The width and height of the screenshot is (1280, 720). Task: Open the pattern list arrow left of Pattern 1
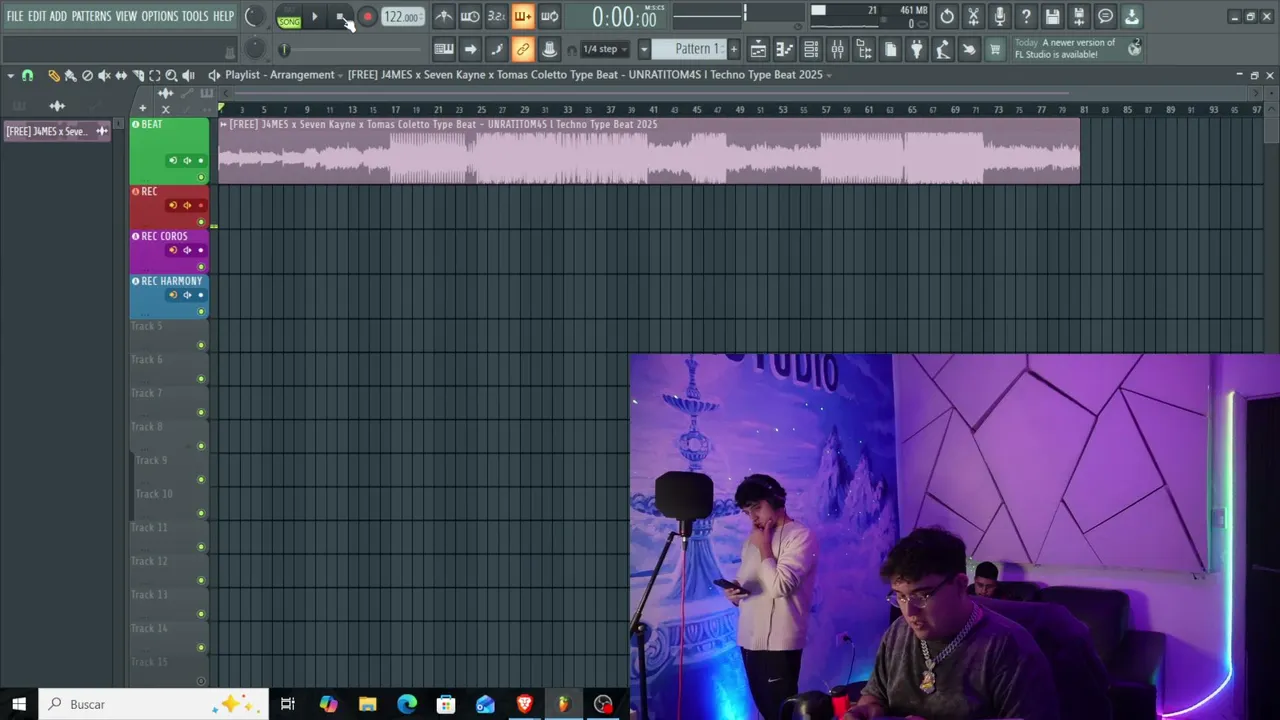(x=644, y=49)
